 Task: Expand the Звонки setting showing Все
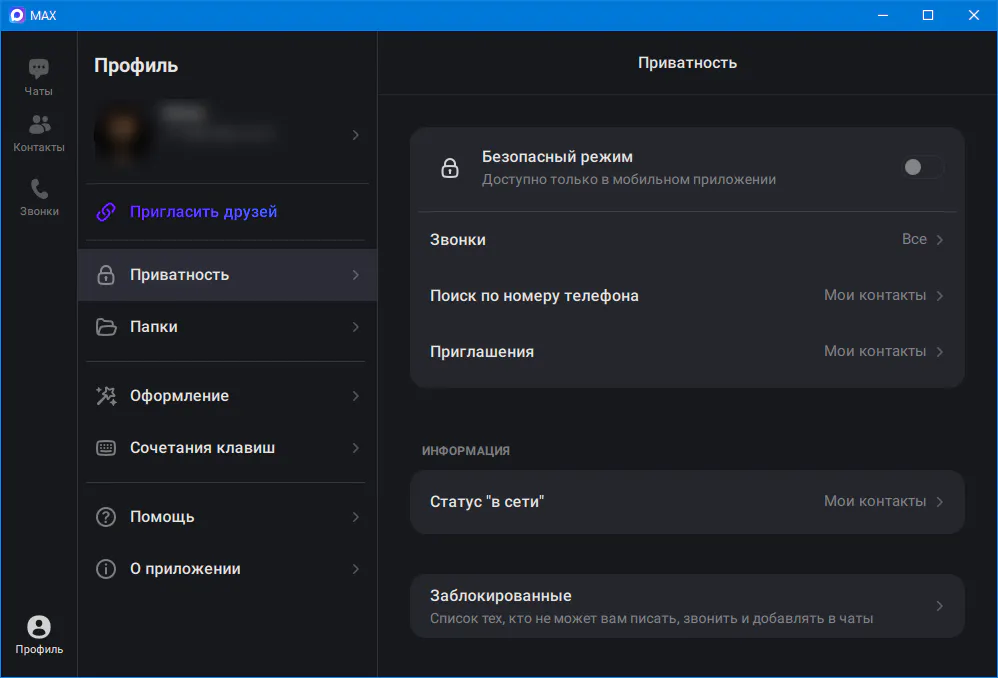click(x=686, y=240)
